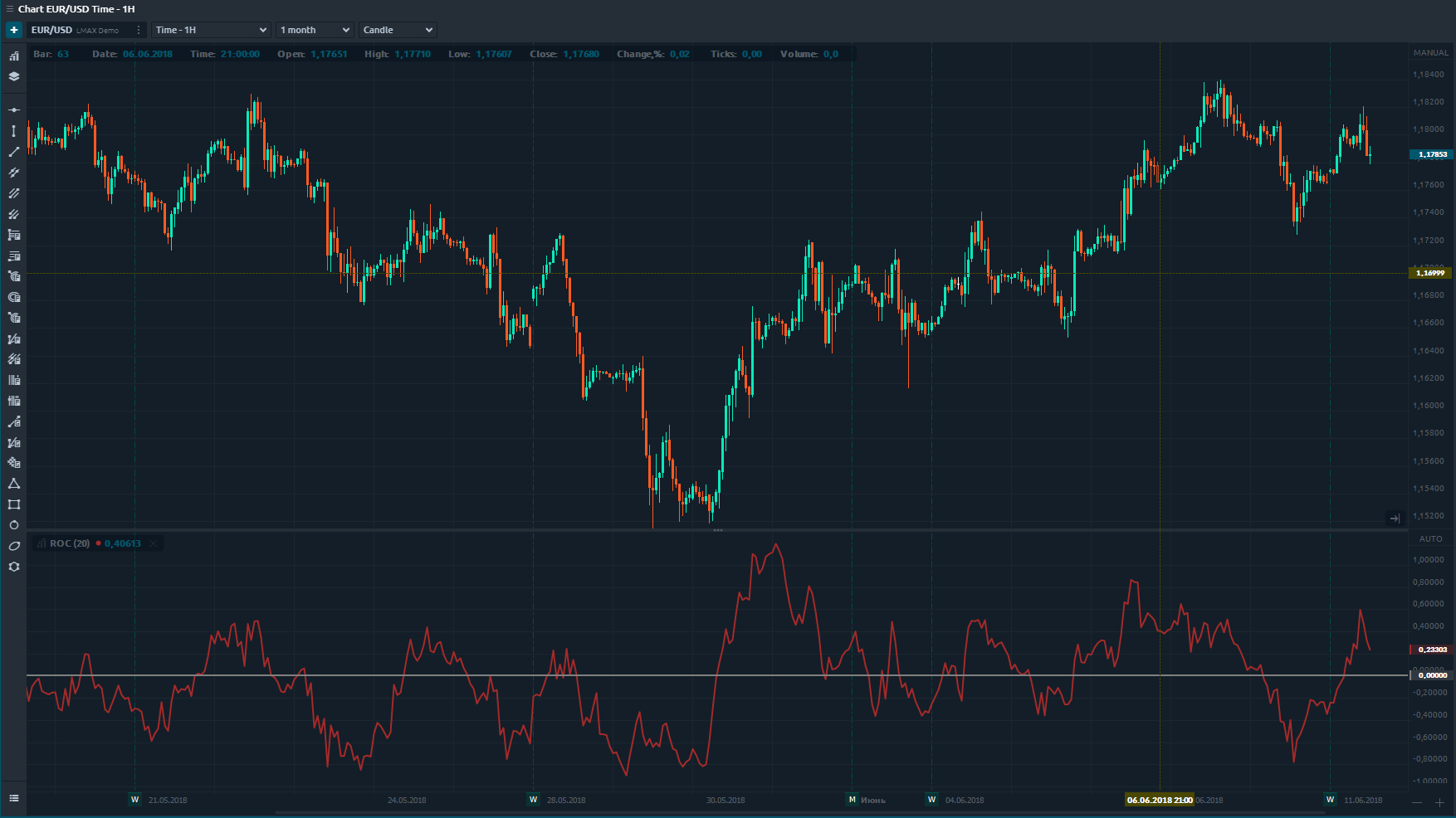Remove the ROC (20) indicator
The height and width of the screenshot is (818, 1456).
click(153, 543)
